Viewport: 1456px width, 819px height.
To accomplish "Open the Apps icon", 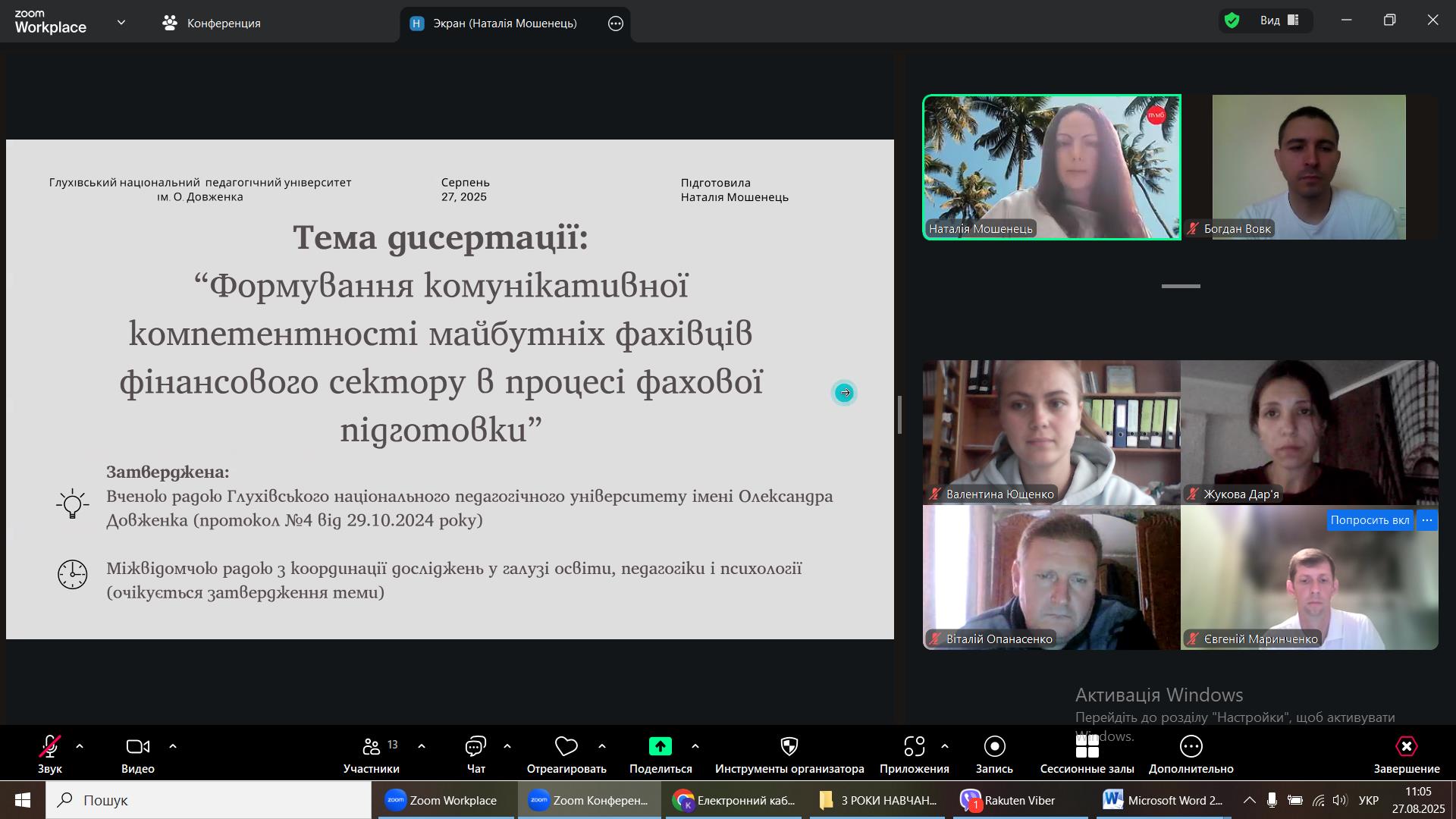I will click(914, 747).
